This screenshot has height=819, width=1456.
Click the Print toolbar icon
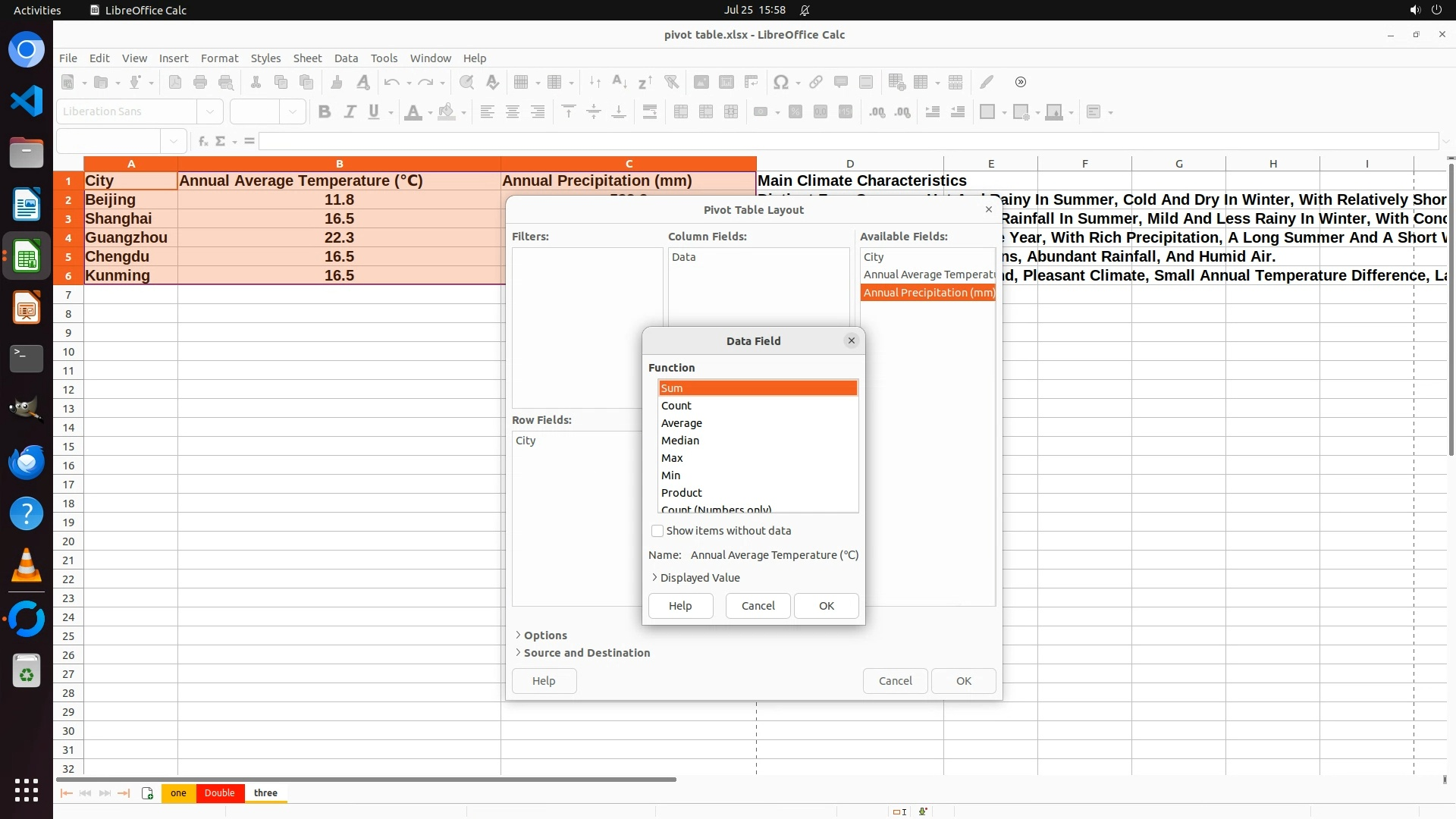[x=200, y=82]
